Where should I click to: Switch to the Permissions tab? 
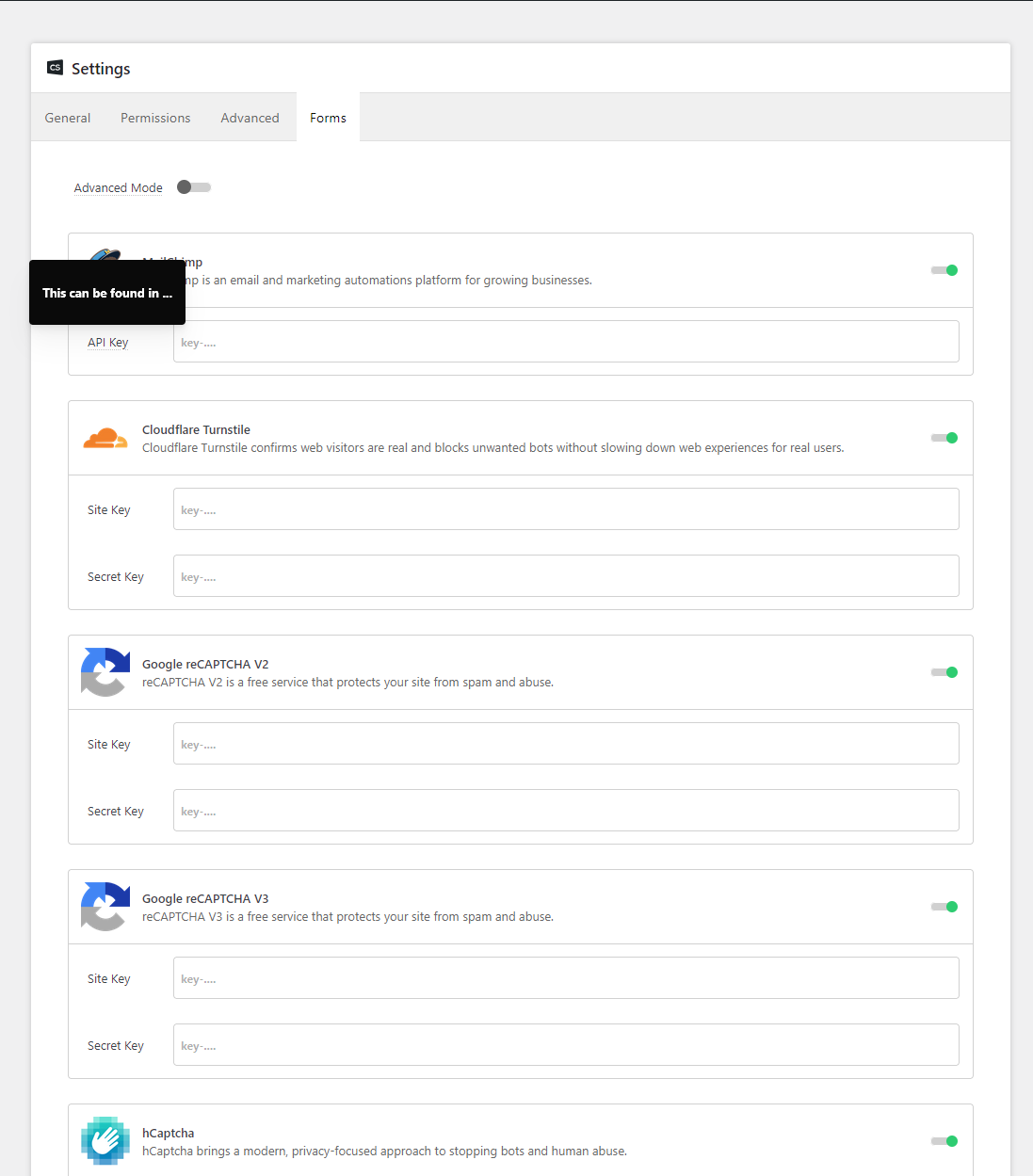[x=155, y=118]
